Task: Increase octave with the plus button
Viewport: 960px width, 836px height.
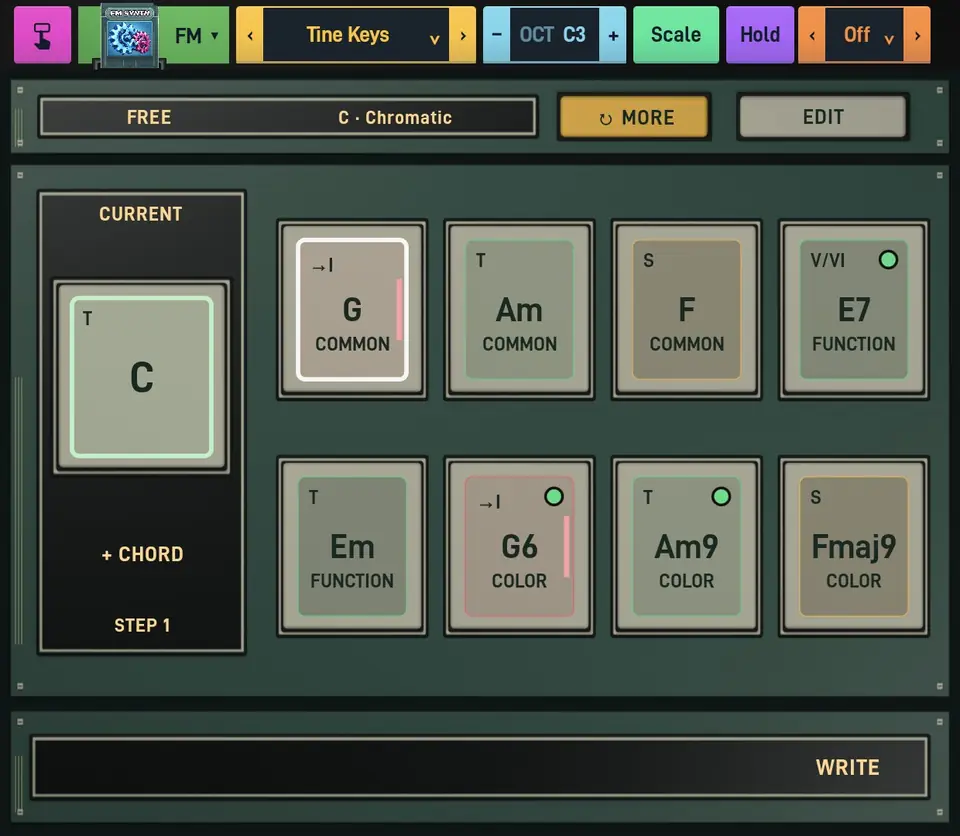Action: tap(613, 36)
